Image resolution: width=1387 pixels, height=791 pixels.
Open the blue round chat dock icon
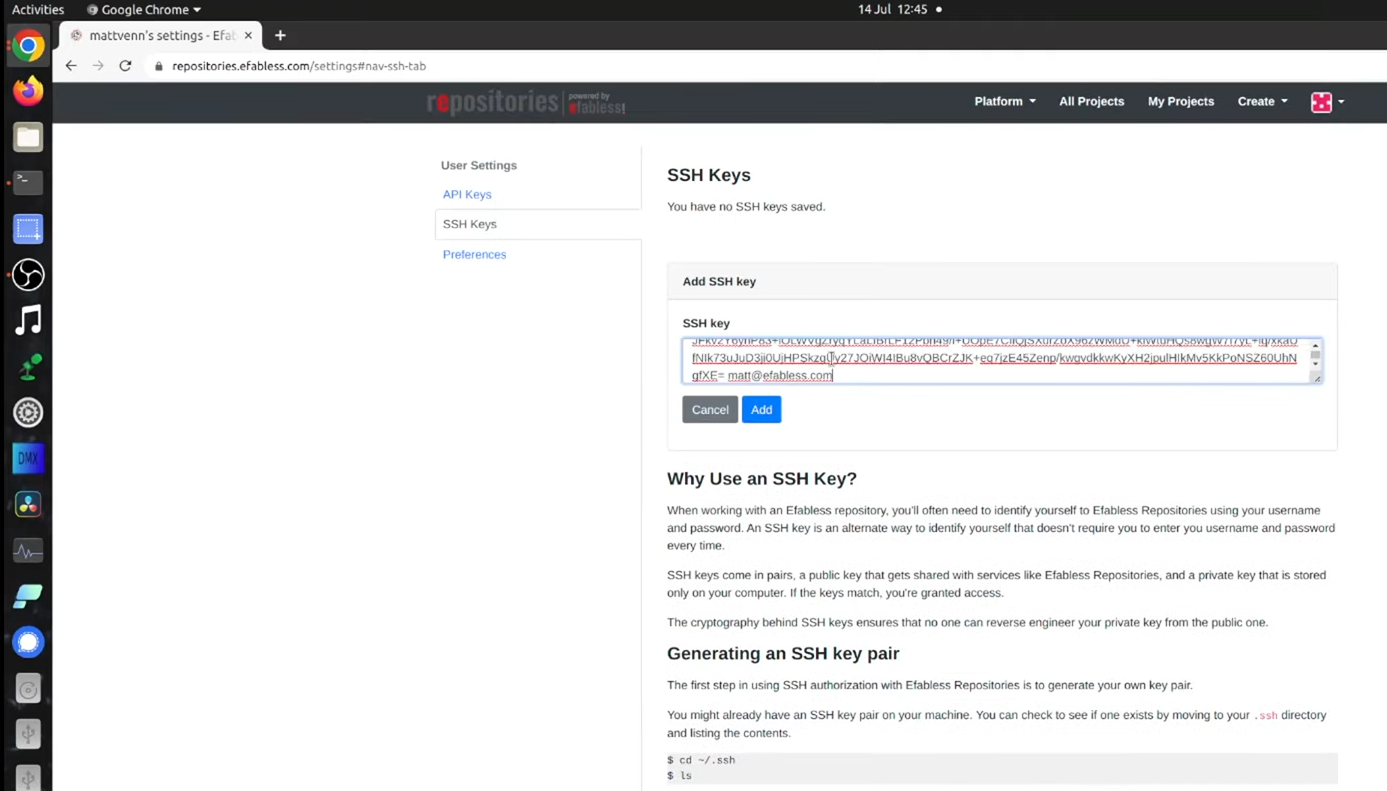tap(28, 642)
